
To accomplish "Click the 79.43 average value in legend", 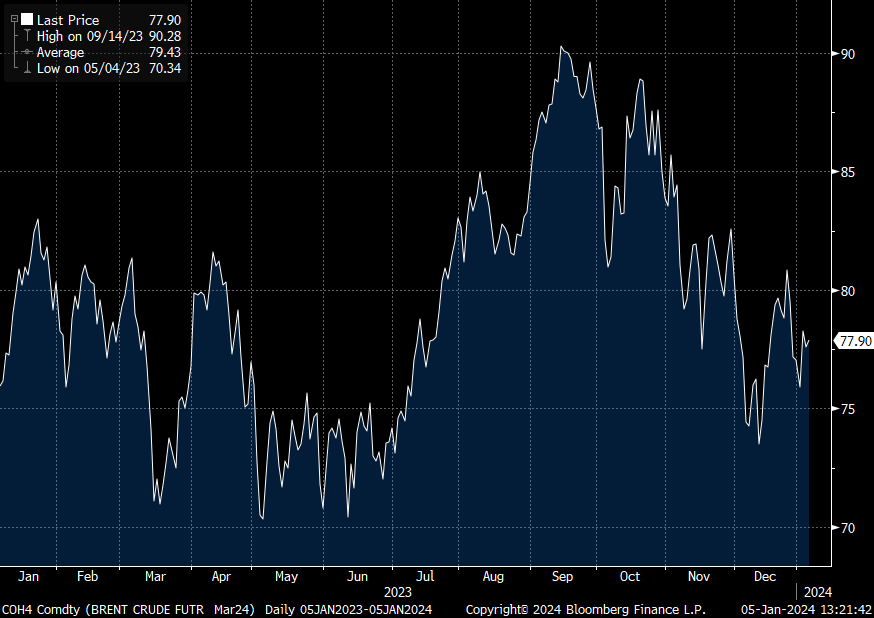I will click(x=164, y=52).
